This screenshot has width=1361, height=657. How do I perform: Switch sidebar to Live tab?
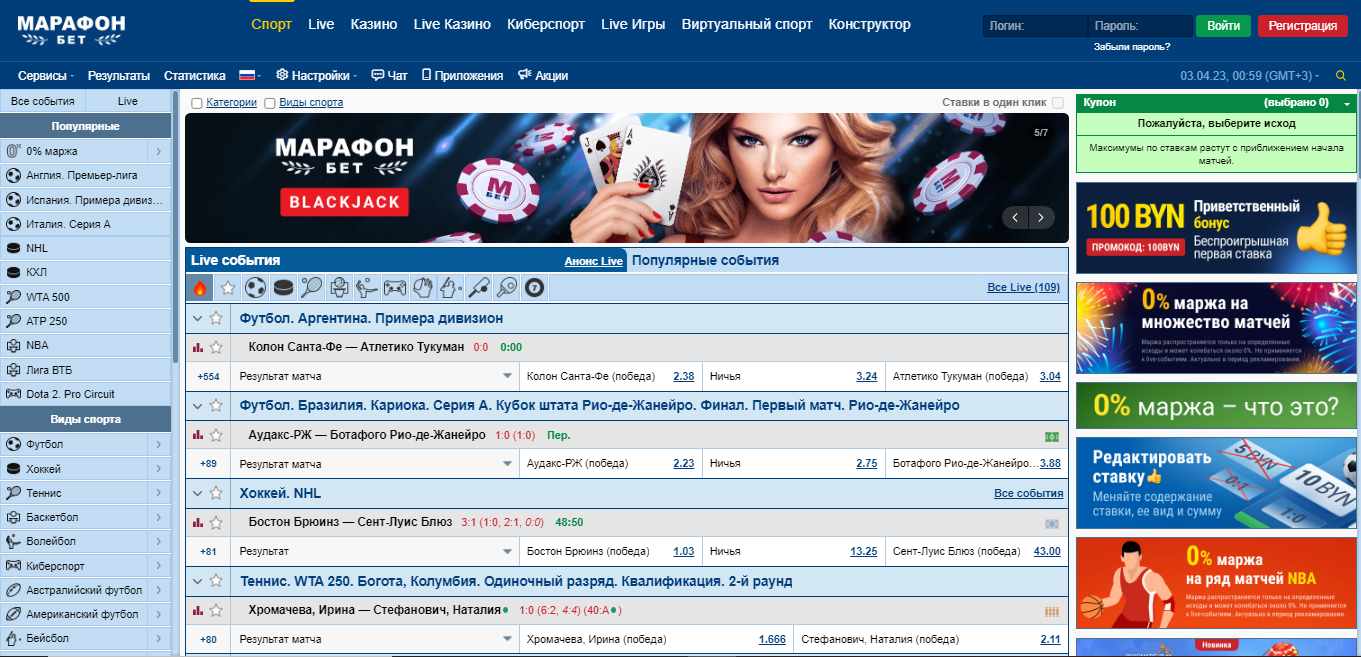point(128,101)
